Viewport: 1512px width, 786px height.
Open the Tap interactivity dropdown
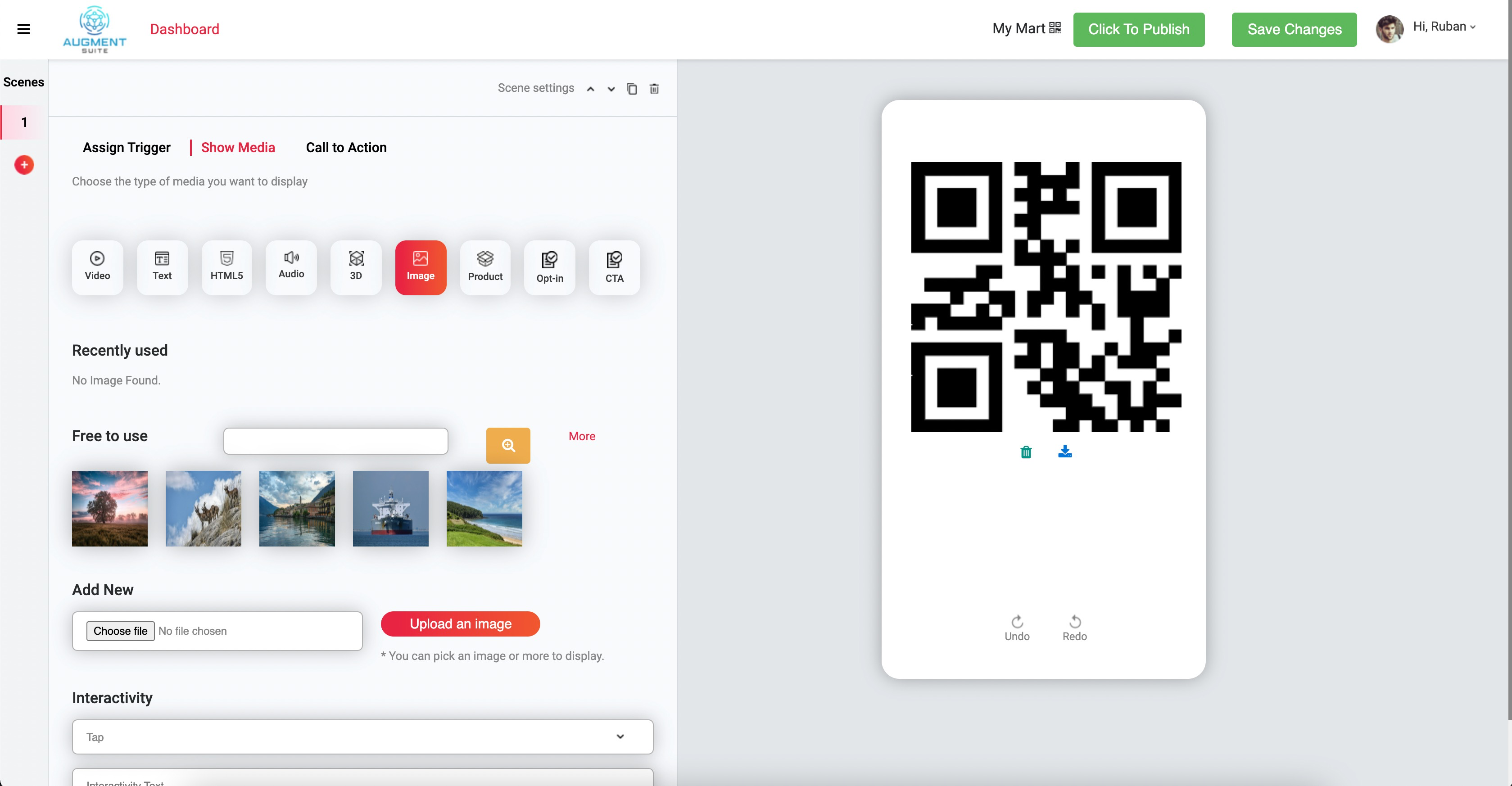point(362,736)
